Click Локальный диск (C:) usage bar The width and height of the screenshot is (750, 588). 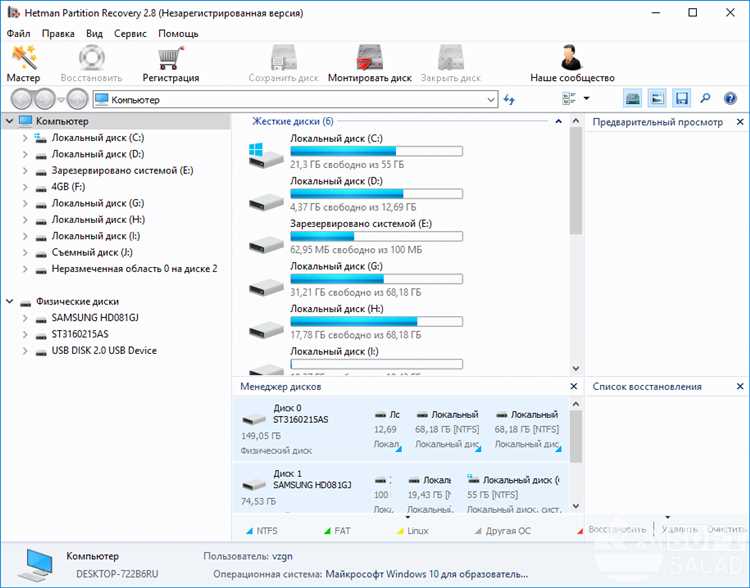pyautogui.click(x=376, y=152)
